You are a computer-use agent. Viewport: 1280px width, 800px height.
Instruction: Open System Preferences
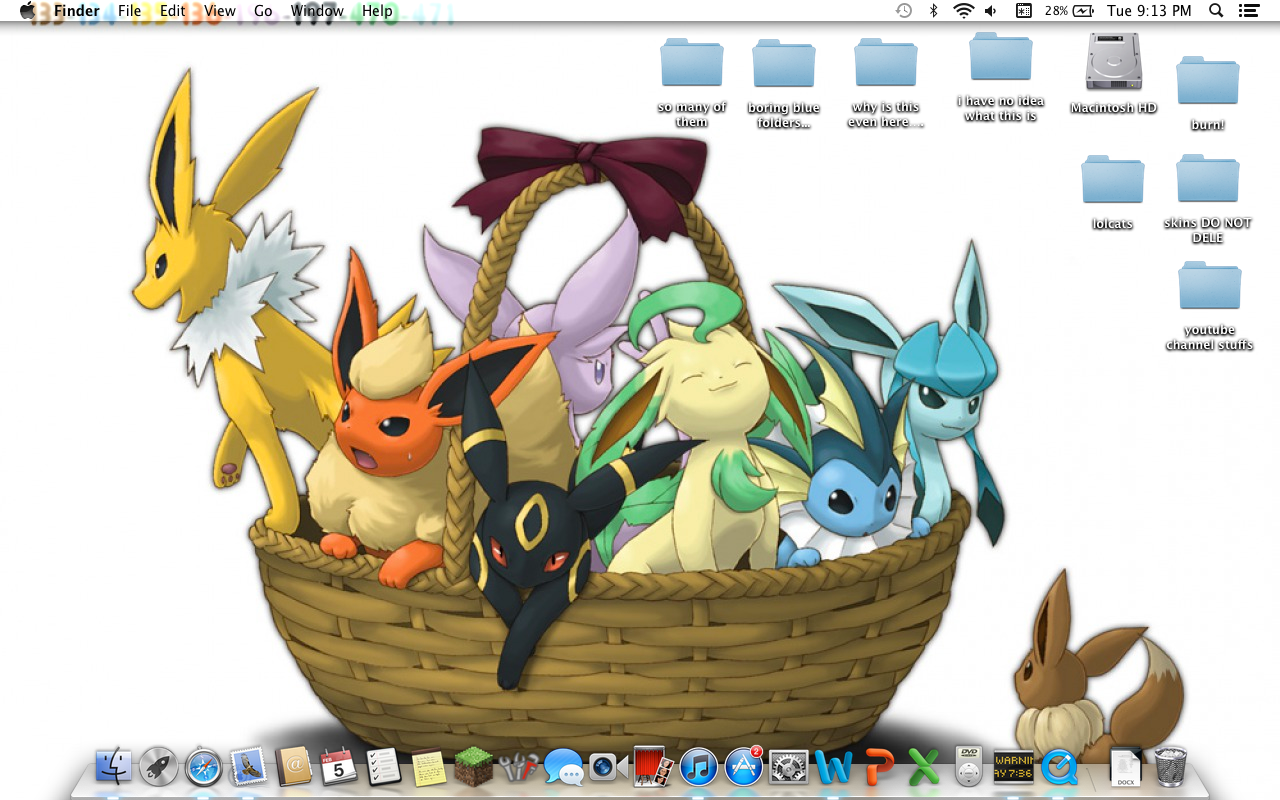click(789, 770)
